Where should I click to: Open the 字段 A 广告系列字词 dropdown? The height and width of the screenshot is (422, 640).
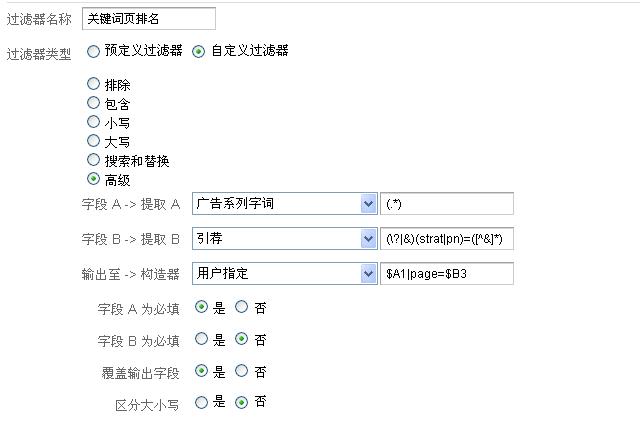(283, 204)
